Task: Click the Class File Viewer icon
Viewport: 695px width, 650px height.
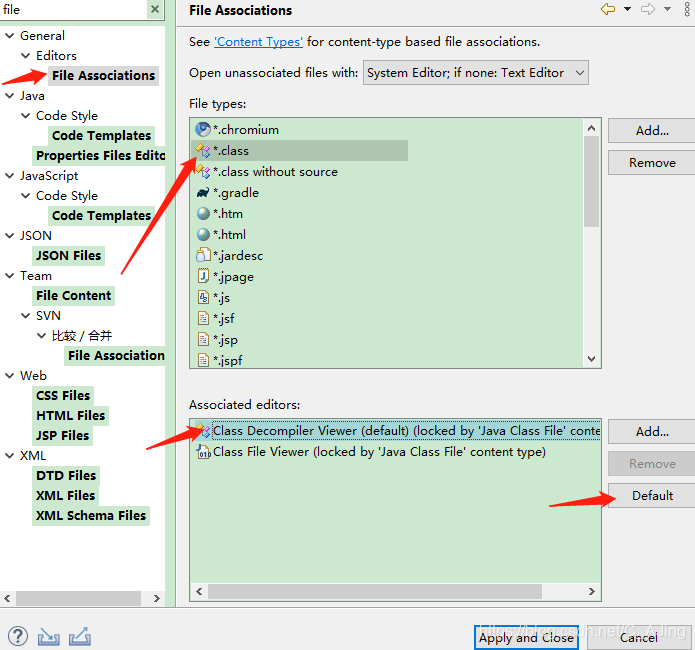Action: 203,452
